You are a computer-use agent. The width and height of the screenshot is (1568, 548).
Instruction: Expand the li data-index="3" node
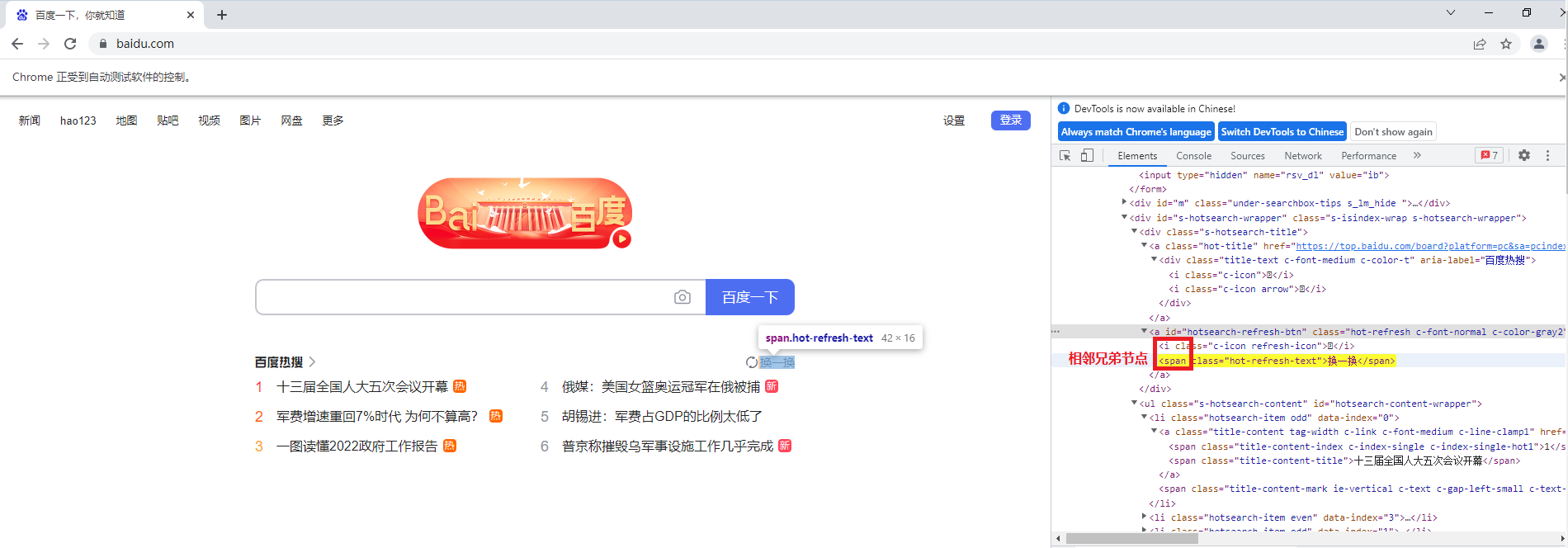[1144, 517]
